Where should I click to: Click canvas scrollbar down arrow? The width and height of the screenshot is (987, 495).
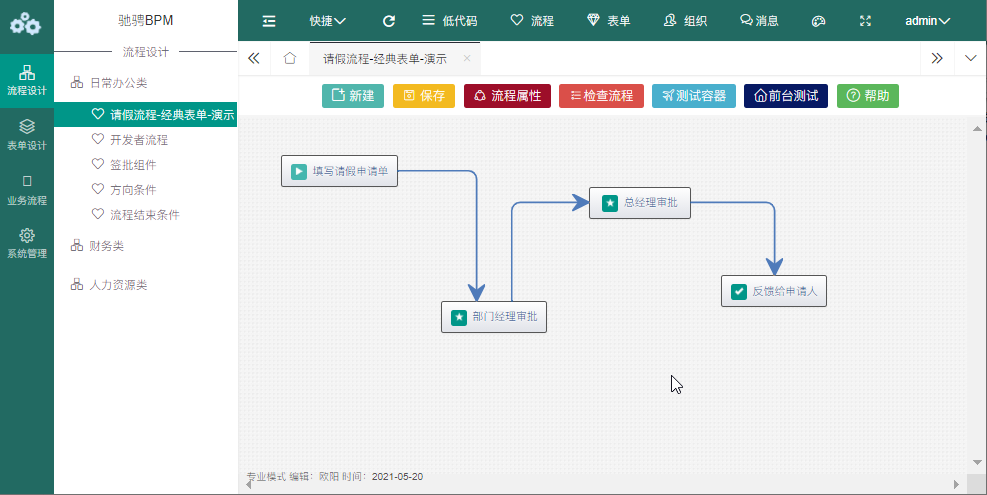[977, 462]
